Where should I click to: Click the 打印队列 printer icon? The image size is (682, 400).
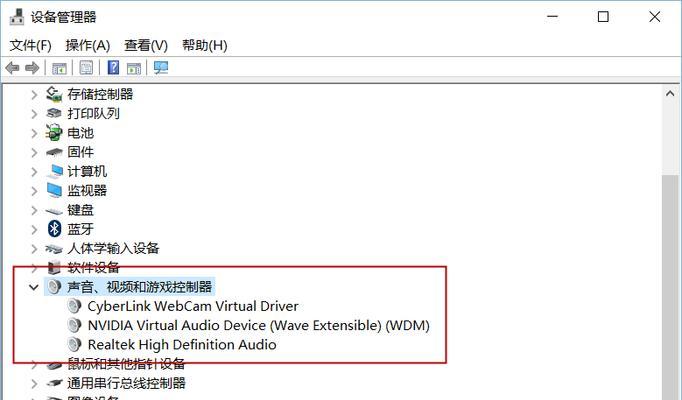click(x=54, y=113)
